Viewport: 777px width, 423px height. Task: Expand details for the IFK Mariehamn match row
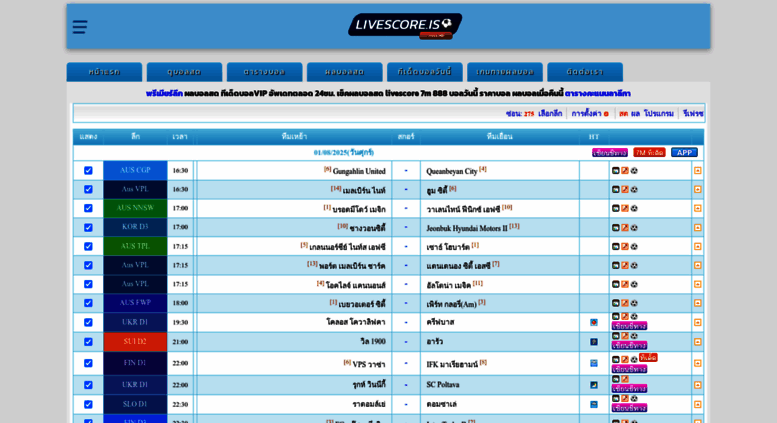[697, 363]
